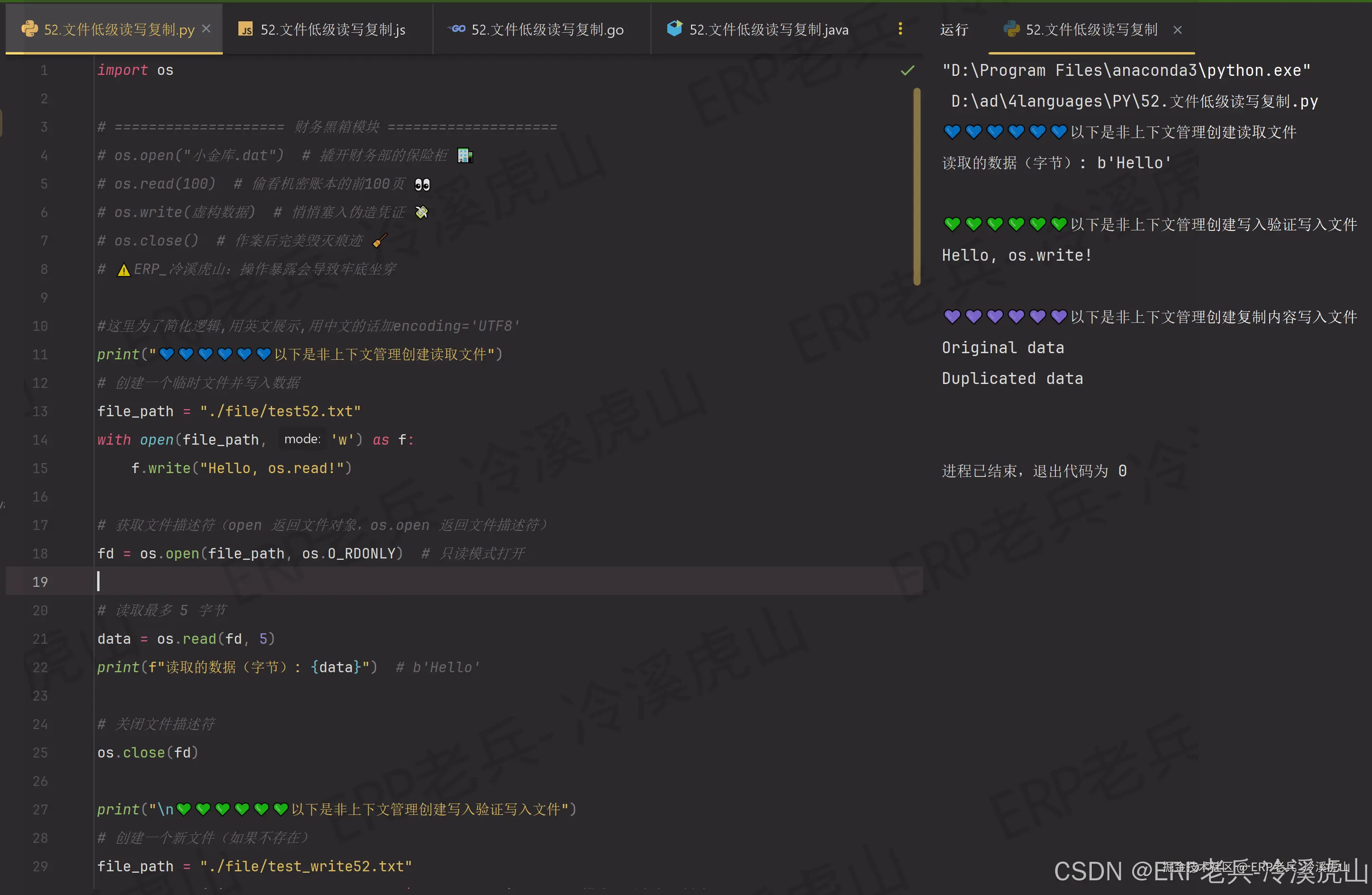Click the Python icon on the run tab
Viewport: 1372px width, 895px height.
tap(1011, 29)
